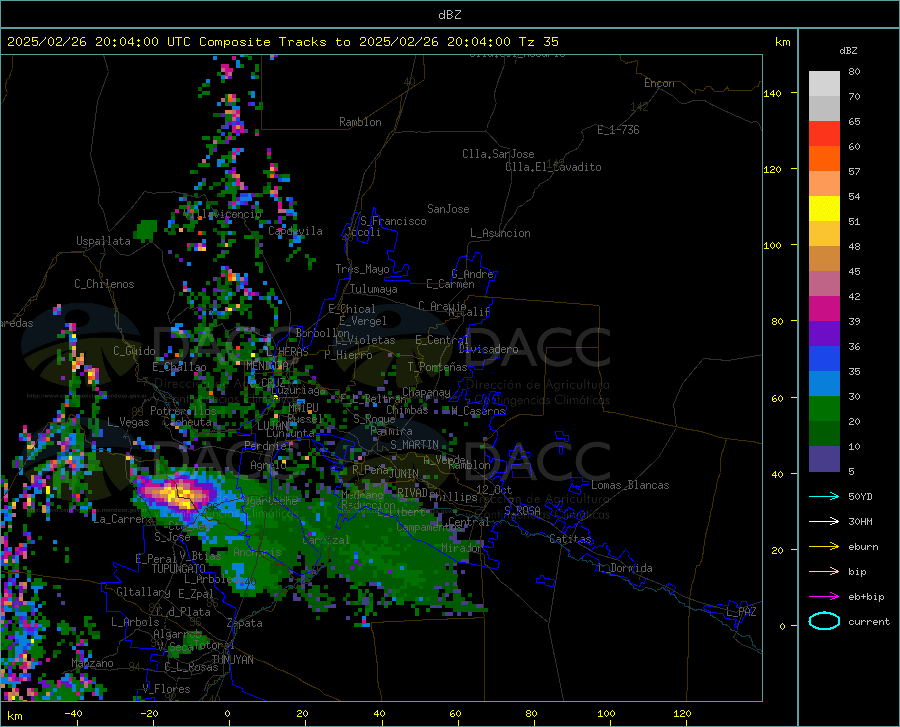This screenshot has height=727, width=900.
Task: Click the TUPUNGATO map label
Action: [179, 569]
